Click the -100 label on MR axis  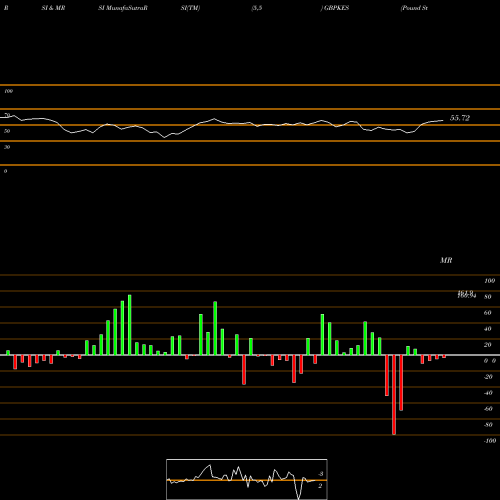point(490,441)
